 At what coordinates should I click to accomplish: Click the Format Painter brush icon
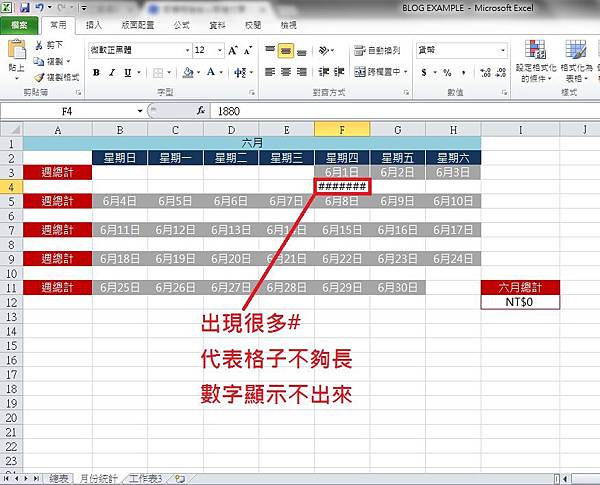pos(39,77)
